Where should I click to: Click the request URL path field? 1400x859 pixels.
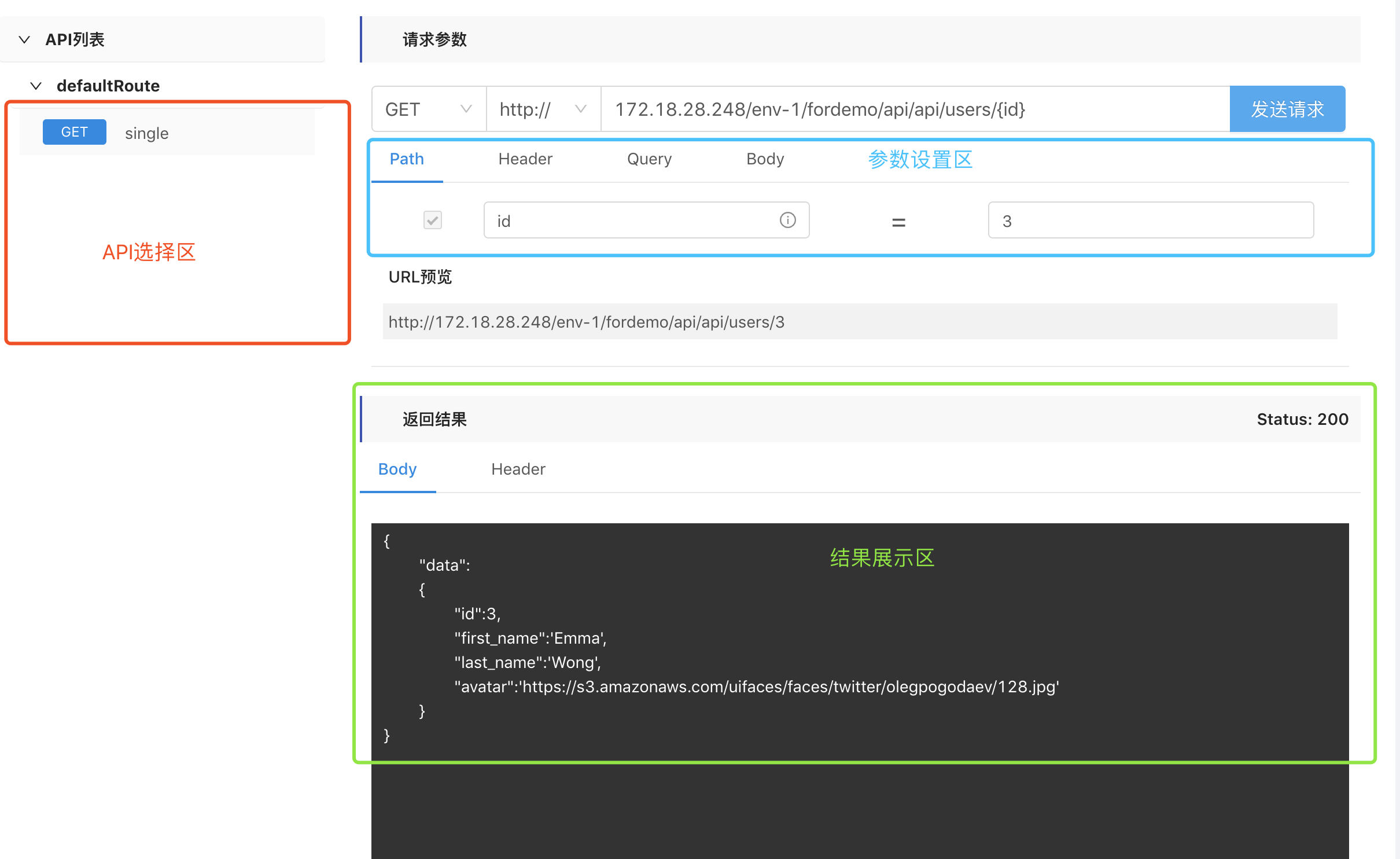coord(914,109)
